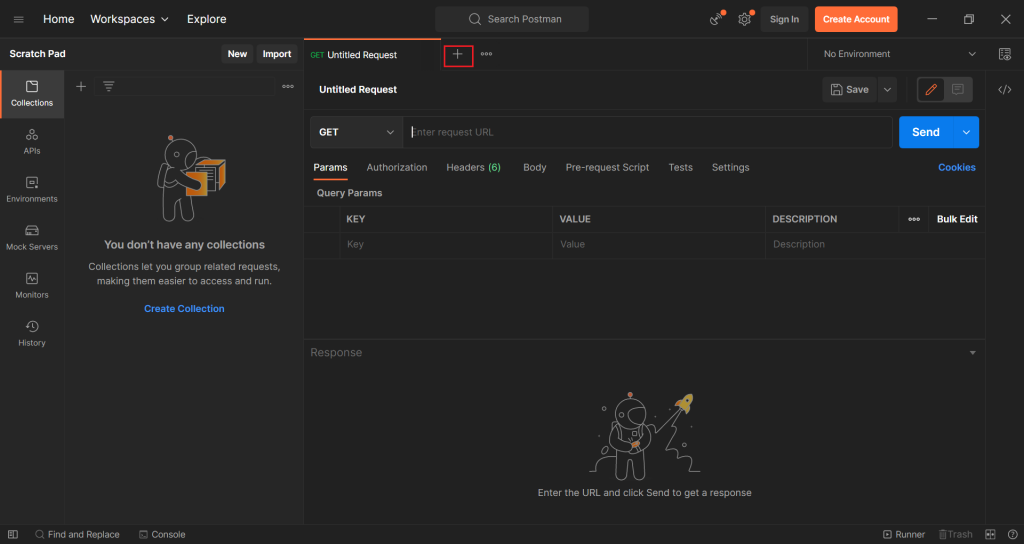The image size is (1024, 544).
Task: Switch to the Tests tab
Action: (x=680, y=168)
